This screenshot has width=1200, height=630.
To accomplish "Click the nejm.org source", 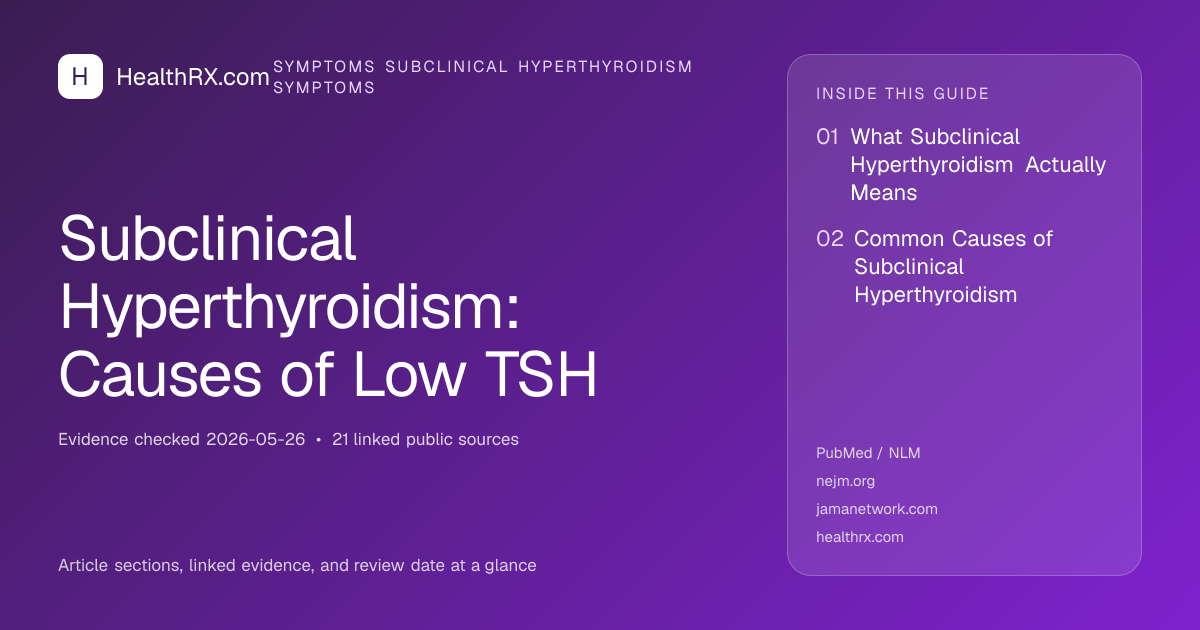I will [845, 481].
